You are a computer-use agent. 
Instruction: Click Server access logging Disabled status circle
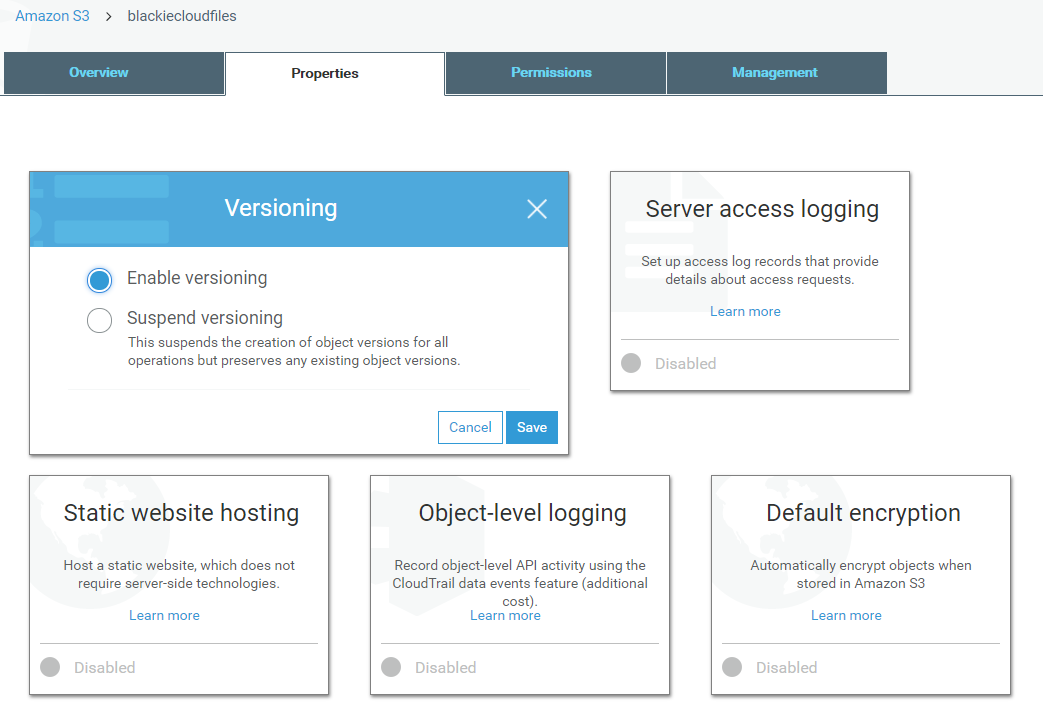coord(631,364)
